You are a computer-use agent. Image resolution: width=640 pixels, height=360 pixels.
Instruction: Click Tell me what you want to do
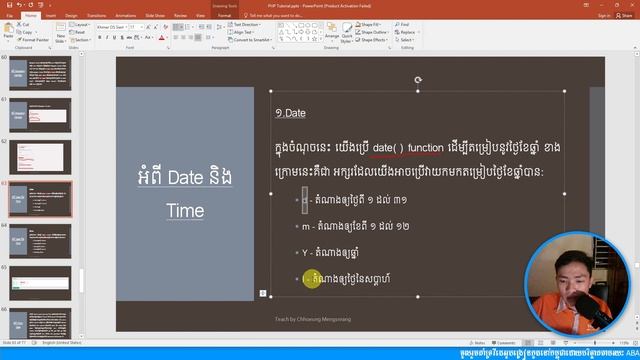[x=273, y=16]
